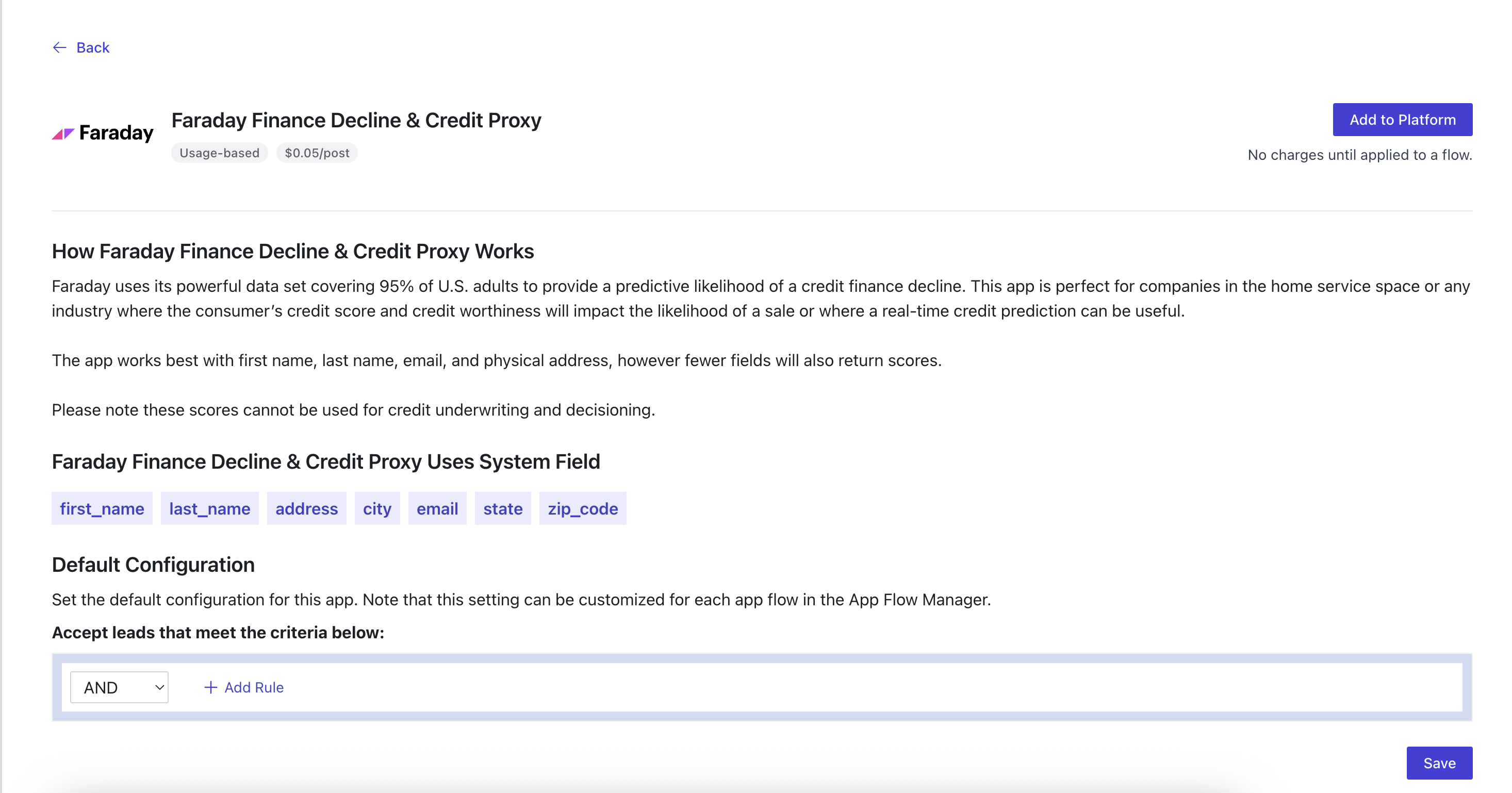Select the city system field chip
The height and width of the screenshot is (793, 1512).
click(377, 509)
